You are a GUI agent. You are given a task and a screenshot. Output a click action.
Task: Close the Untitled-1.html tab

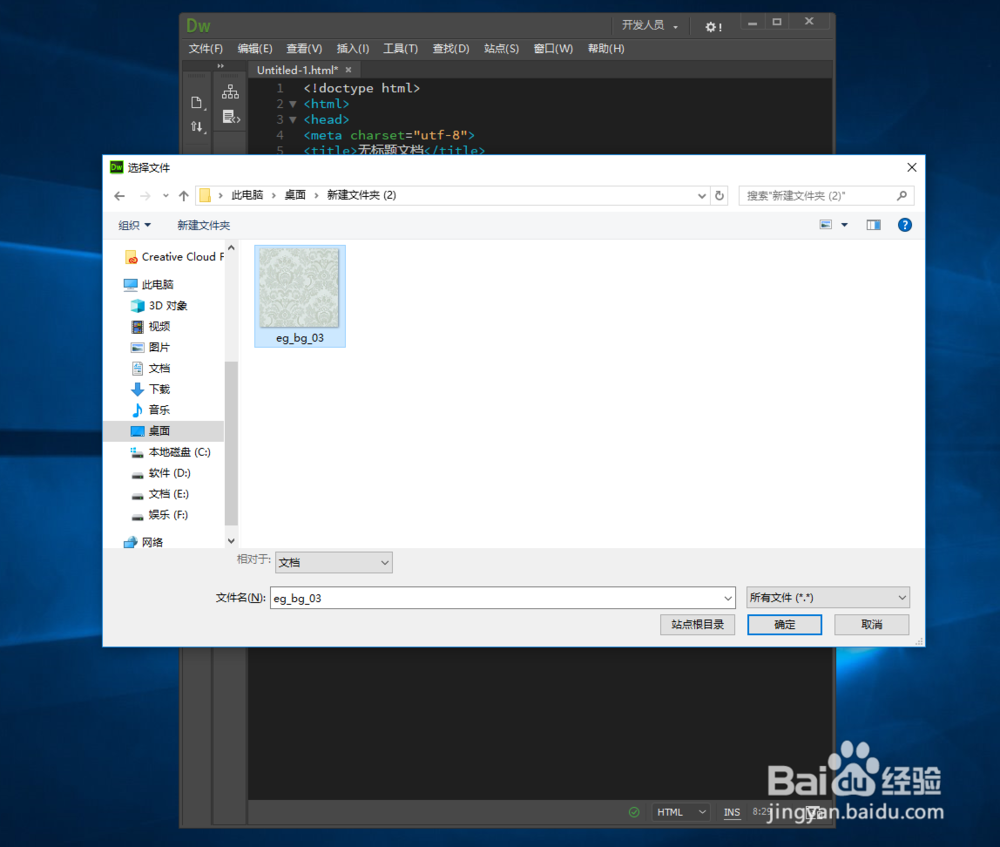click(348, 70)
